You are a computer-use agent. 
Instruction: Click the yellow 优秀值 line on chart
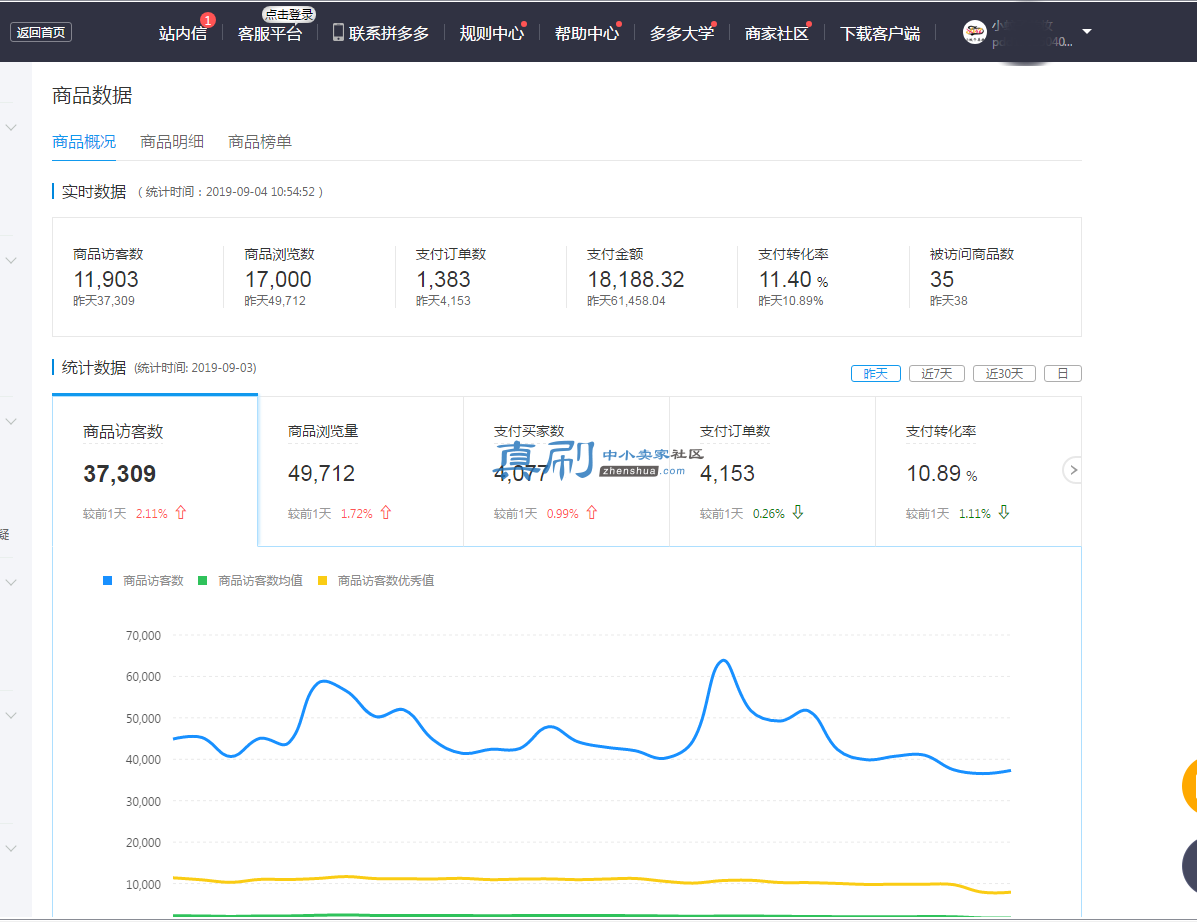point(592,880)
